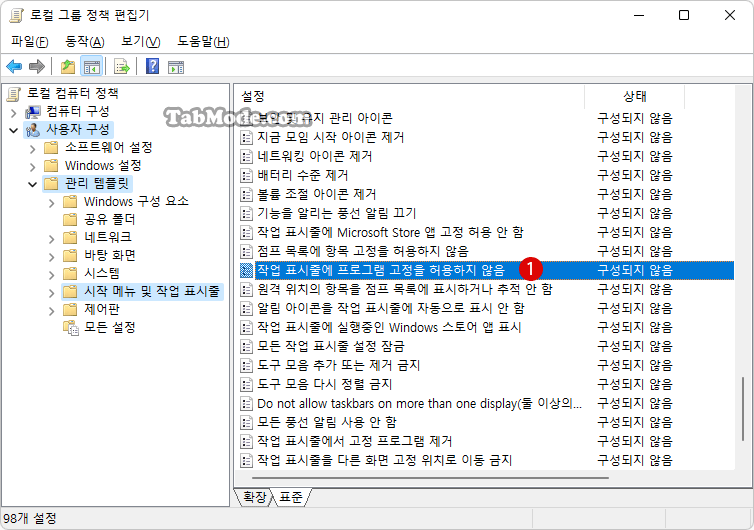Go up one level with folder-arrow icon
The height and width of the screenshot is (530, 754).
click(x=68, y=66)
